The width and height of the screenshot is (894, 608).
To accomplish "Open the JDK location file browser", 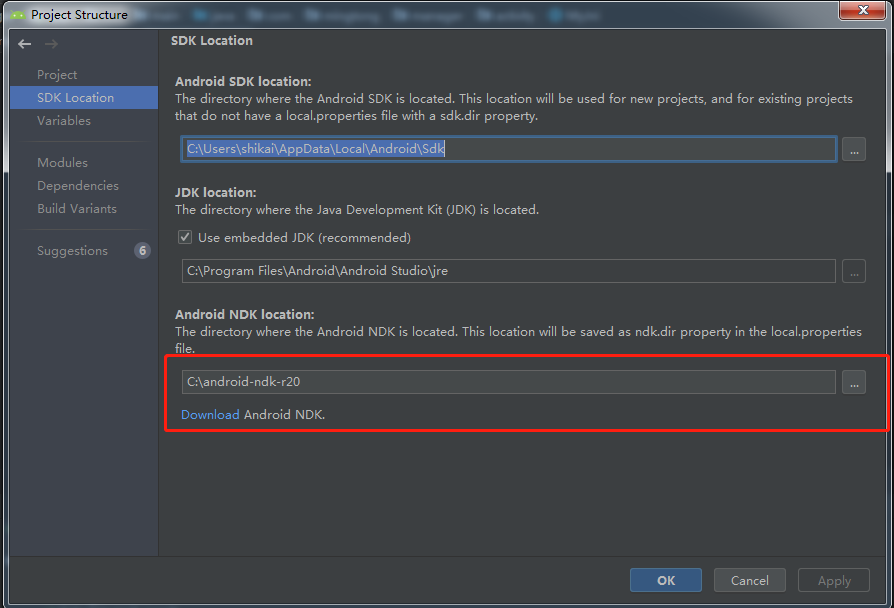I will [855, 271].
